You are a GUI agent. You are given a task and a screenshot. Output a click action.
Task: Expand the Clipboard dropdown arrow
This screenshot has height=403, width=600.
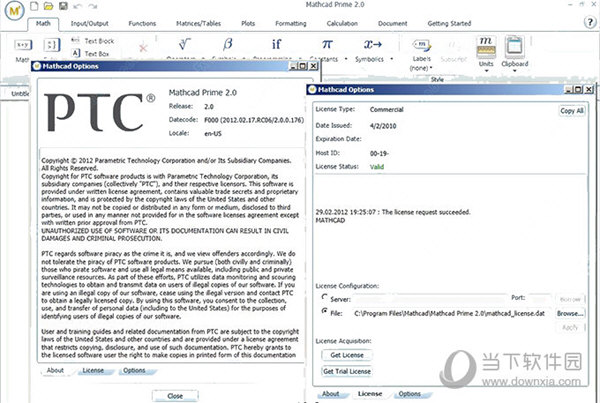[x=515, y=71]
